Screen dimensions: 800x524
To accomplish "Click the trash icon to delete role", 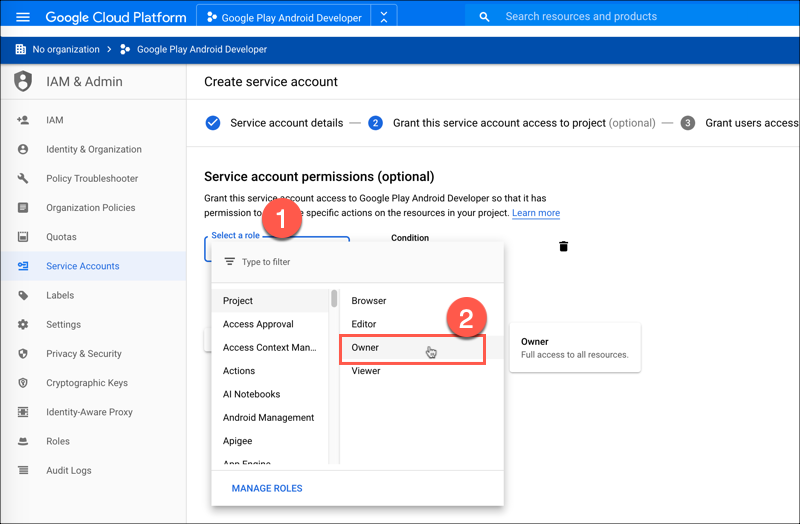I will click(x=563, y=246).
